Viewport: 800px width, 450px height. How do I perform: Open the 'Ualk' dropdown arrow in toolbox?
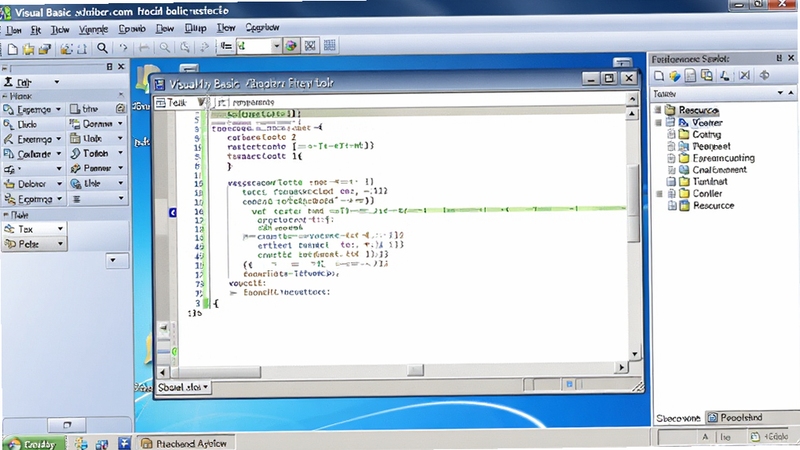[121, 138]
